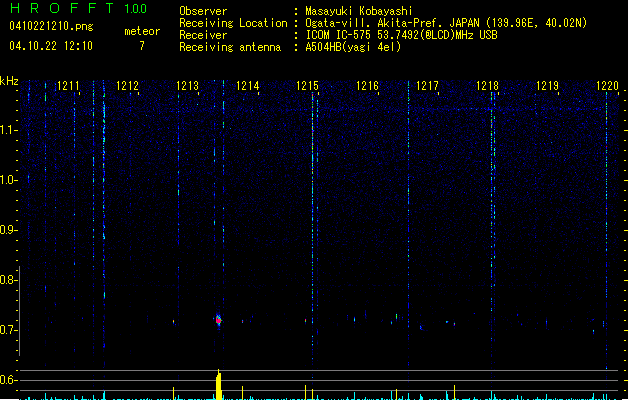
Task: Click the 1214 time marker
Action: pos(248,86)
